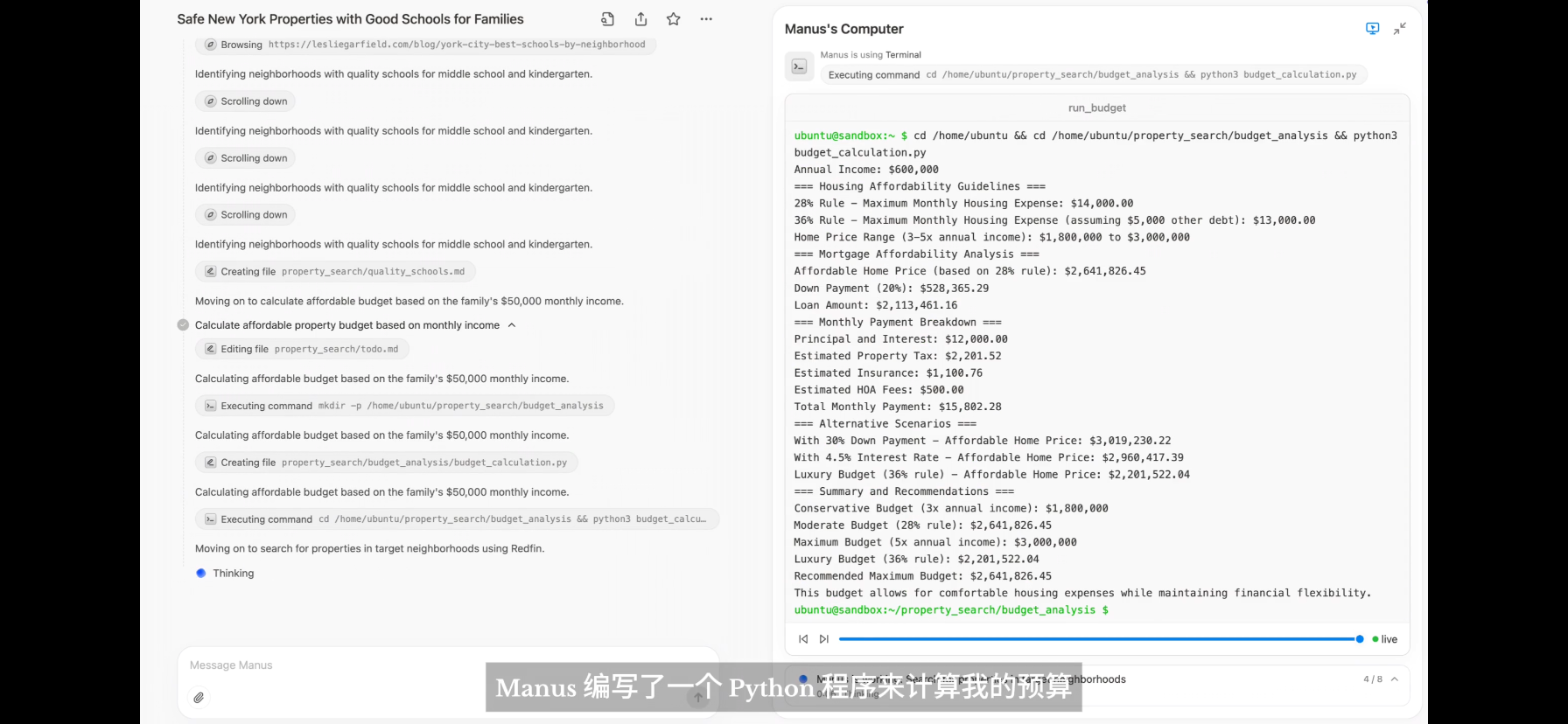The height and width of the screenshot is (724, 1568).
Task: Click 'Estimated HOA Fees: $500.00' line
Action: coord(878,390)
